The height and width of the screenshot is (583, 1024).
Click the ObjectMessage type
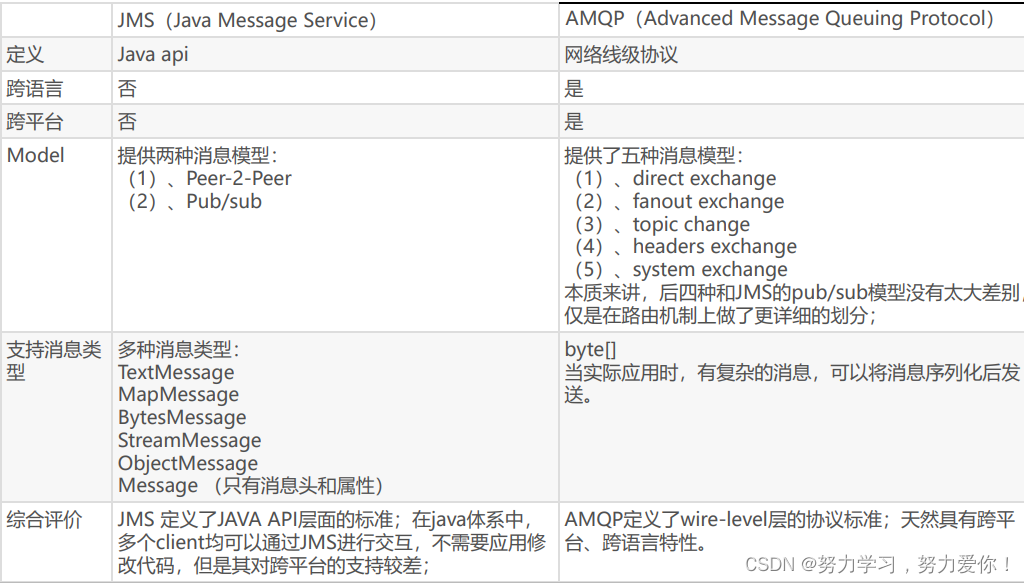(x=188, y=463)
